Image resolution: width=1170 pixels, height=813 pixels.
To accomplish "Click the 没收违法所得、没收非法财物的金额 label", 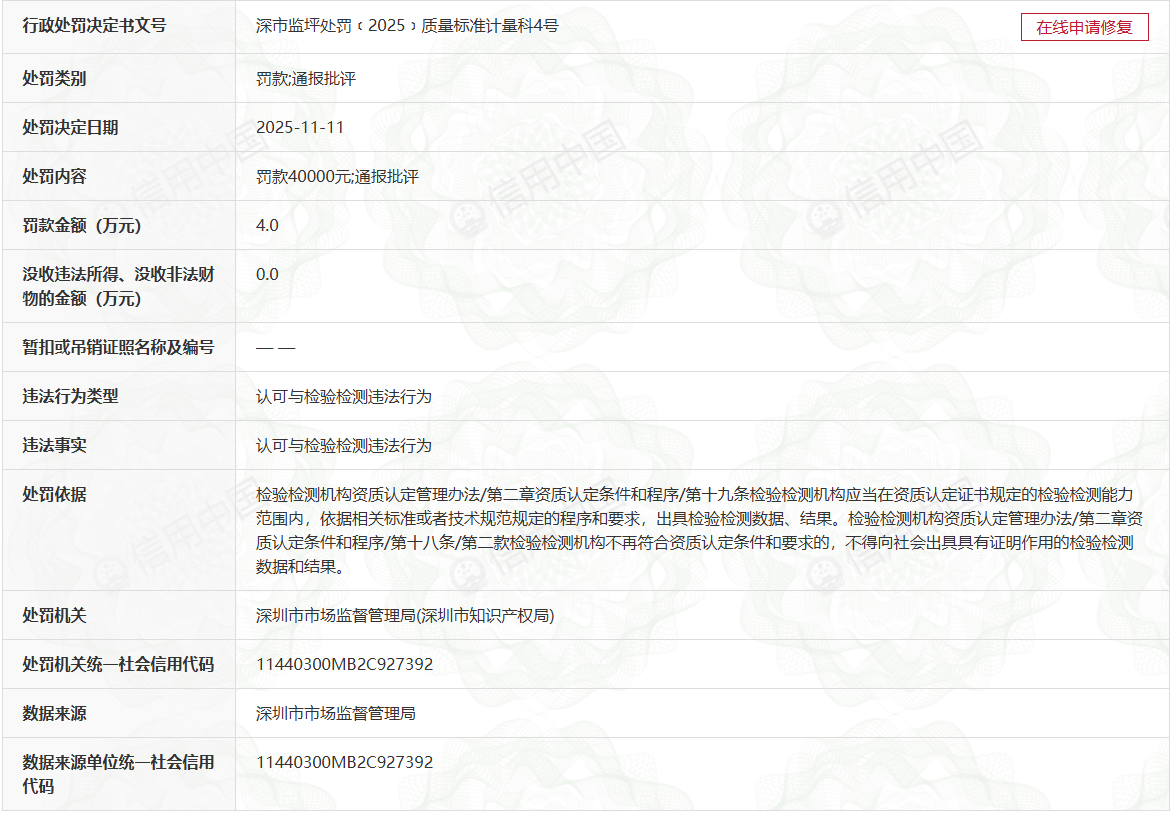I will point(118,286).
